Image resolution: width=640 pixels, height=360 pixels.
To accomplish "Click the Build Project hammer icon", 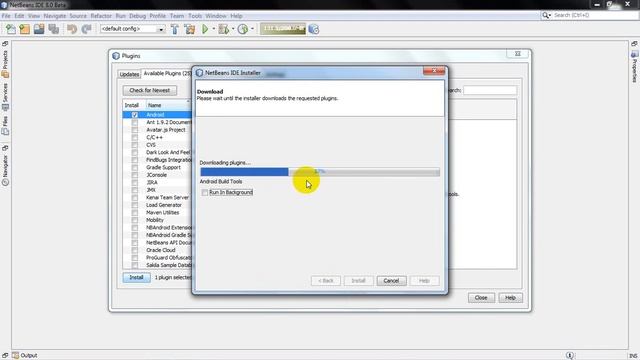I will point(175,29).
